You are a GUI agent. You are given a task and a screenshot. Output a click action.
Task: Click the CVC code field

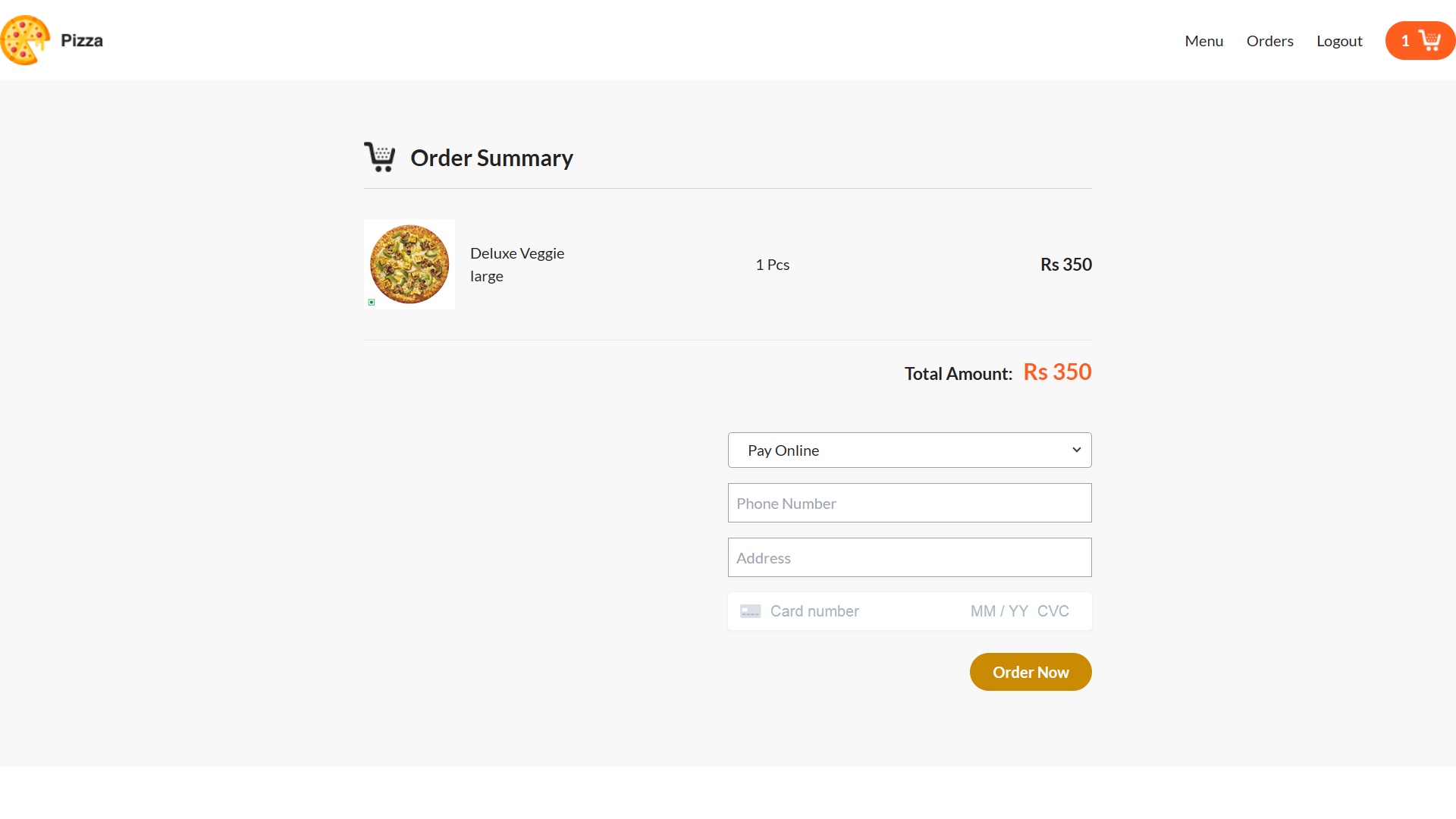click(x=1053, y=610)
